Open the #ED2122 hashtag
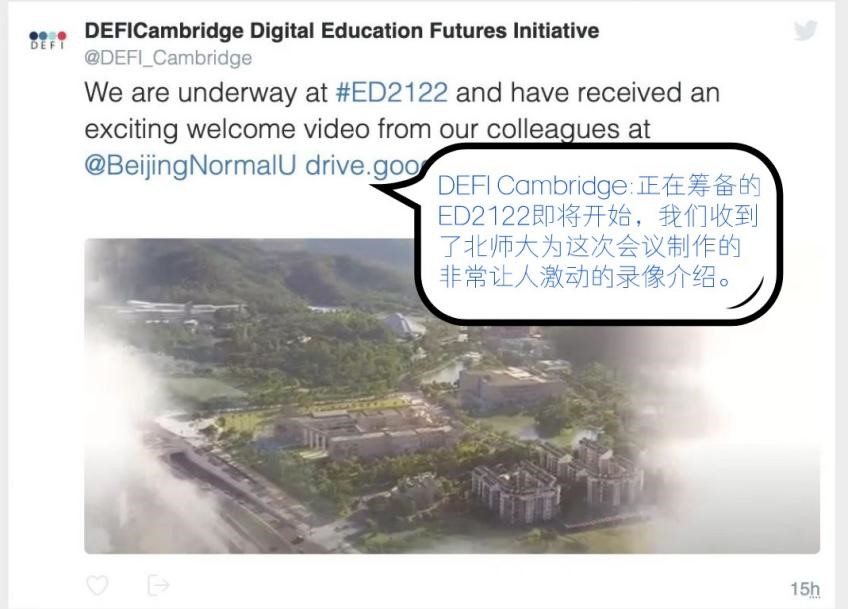 (x=392, y=92)
